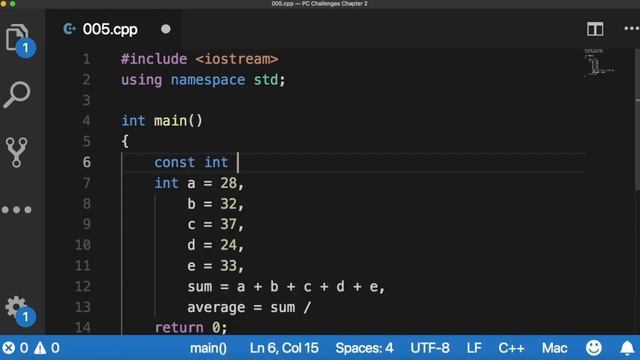Click the window title 005.cpp text
The image size is (640, 360).
282,4
